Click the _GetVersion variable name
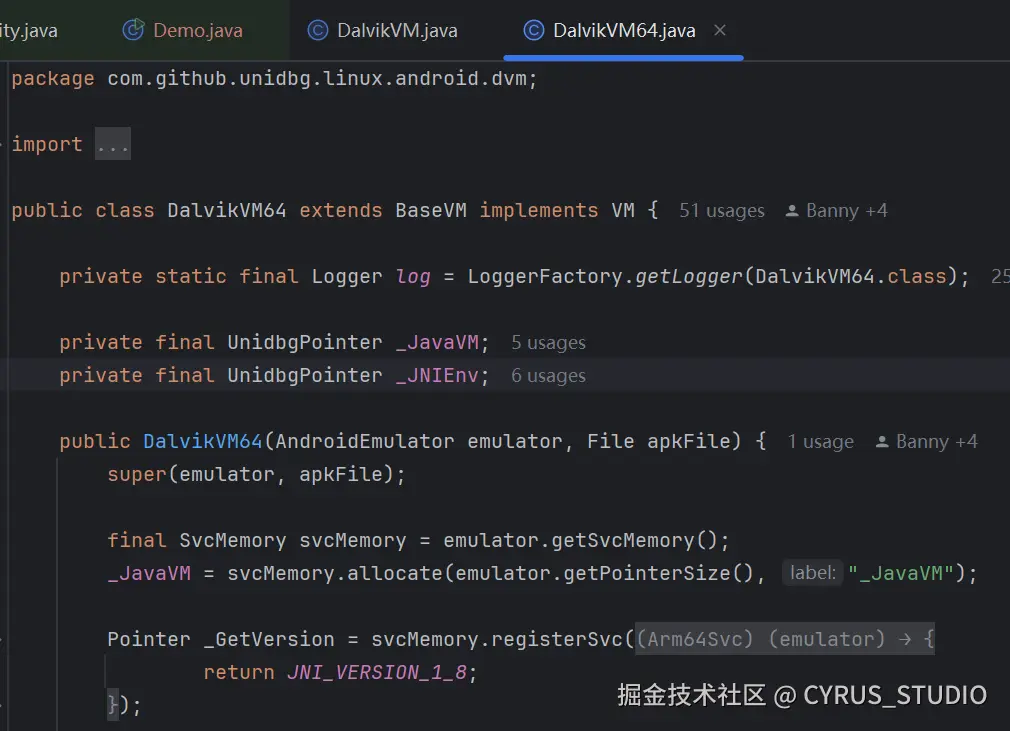Image resolution: width=1010 pixels, height=731 pixels. (x=269, y=639)
